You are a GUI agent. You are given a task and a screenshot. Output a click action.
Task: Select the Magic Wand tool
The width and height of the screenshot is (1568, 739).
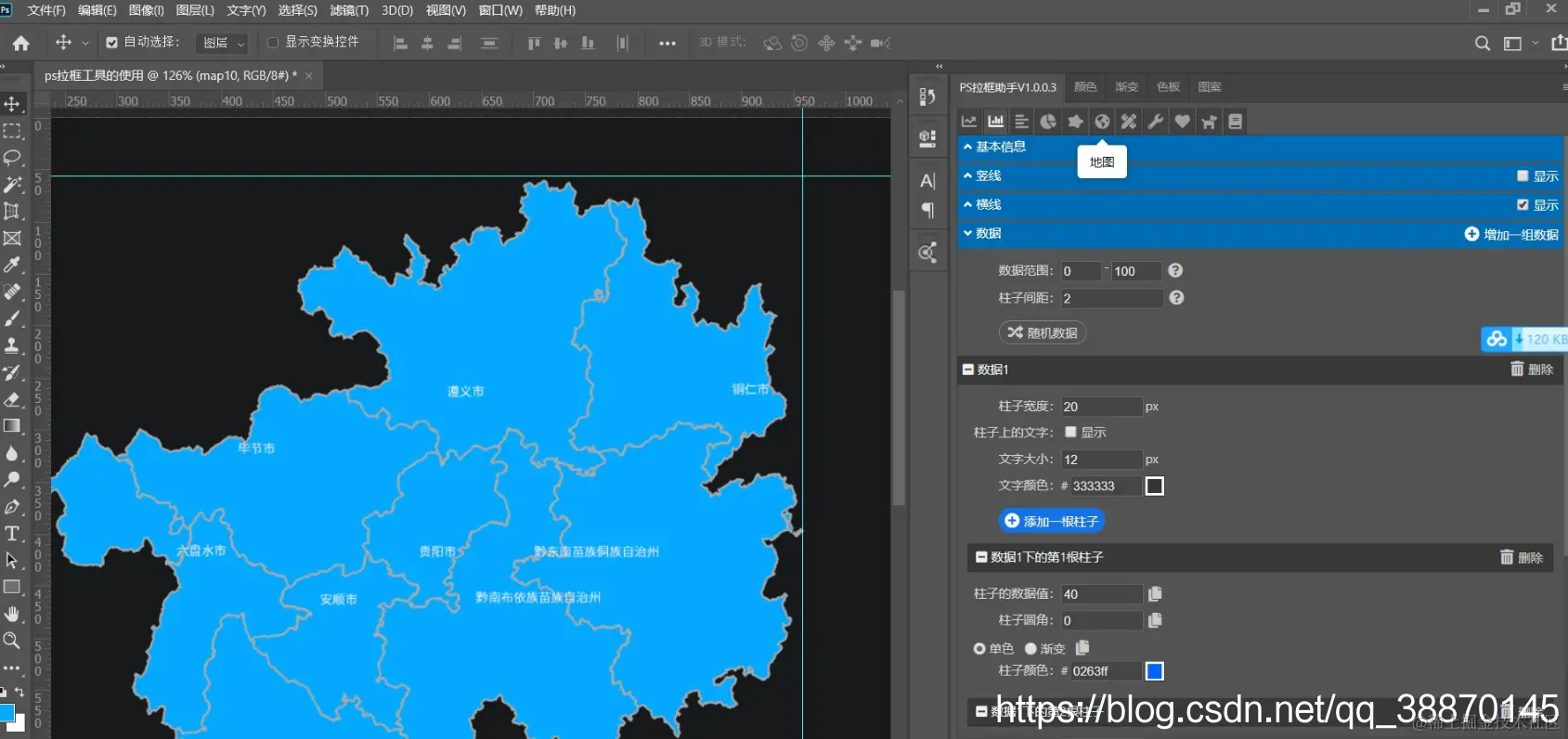pos(12,185)
